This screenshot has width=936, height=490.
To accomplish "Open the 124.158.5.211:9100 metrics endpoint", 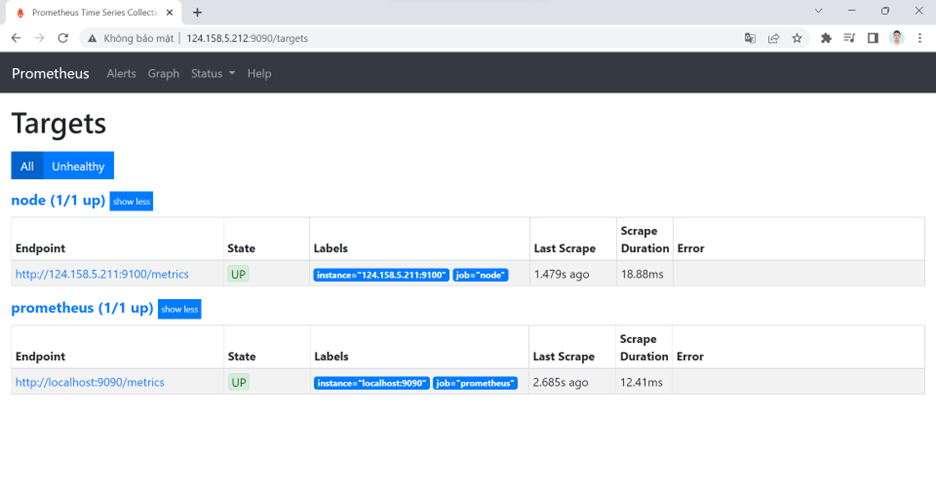I will 102,274.
